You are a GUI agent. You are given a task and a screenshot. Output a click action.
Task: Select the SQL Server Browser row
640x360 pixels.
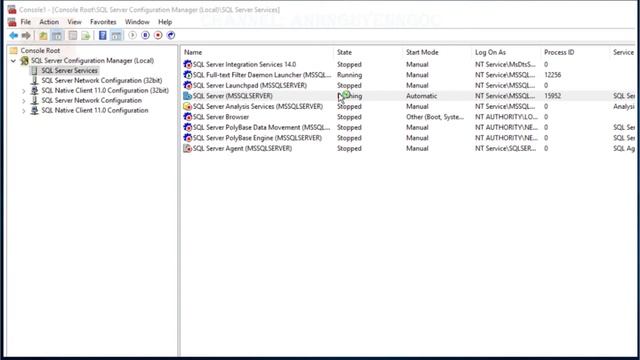coord(408,117)
